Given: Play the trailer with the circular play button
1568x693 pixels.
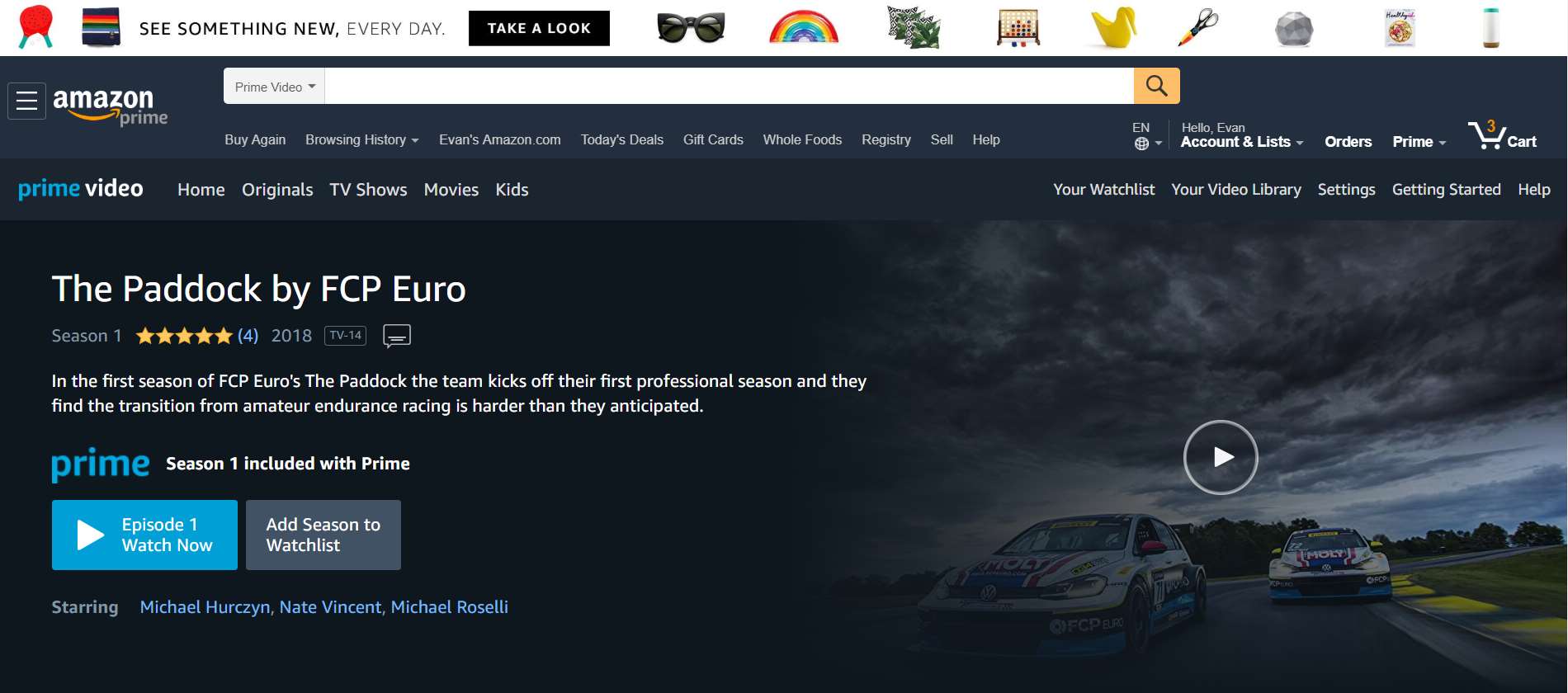Looking at the screenshot, I should [x=1221, y=457].
